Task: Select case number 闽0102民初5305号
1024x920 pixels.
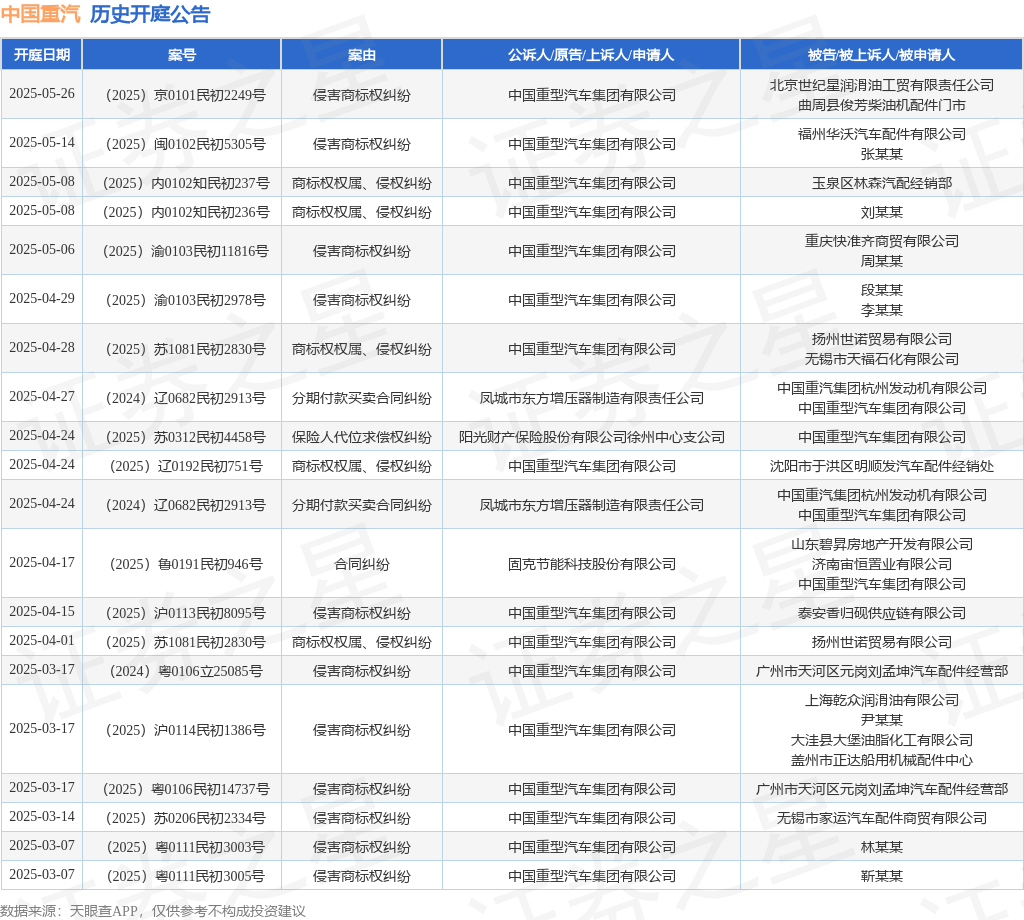Action: pyautogui.click(x=185, y=144)
